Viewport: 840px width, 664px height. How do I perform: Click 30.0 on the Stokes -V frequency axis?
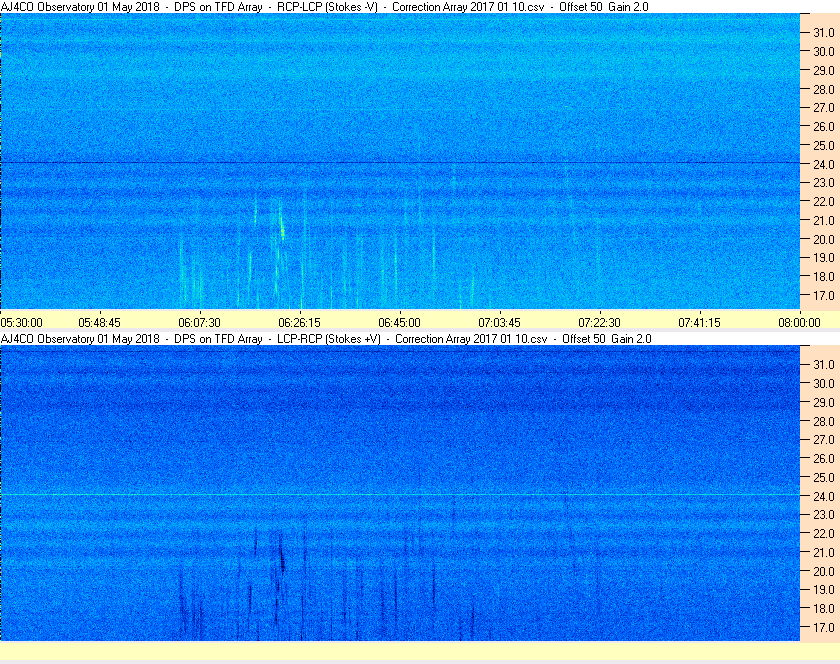click(824, 51)
